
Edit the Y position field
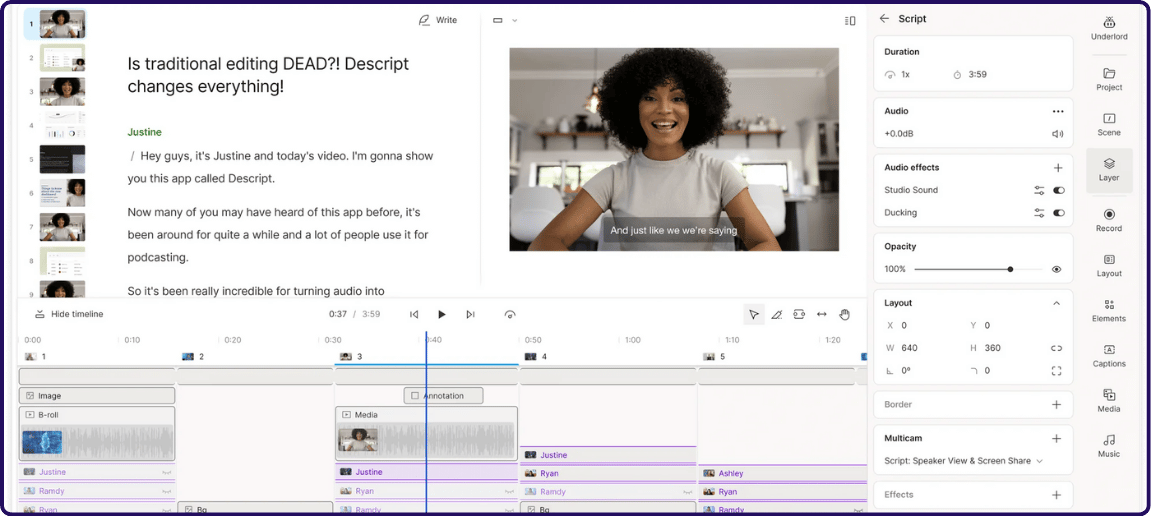[987, 325]
